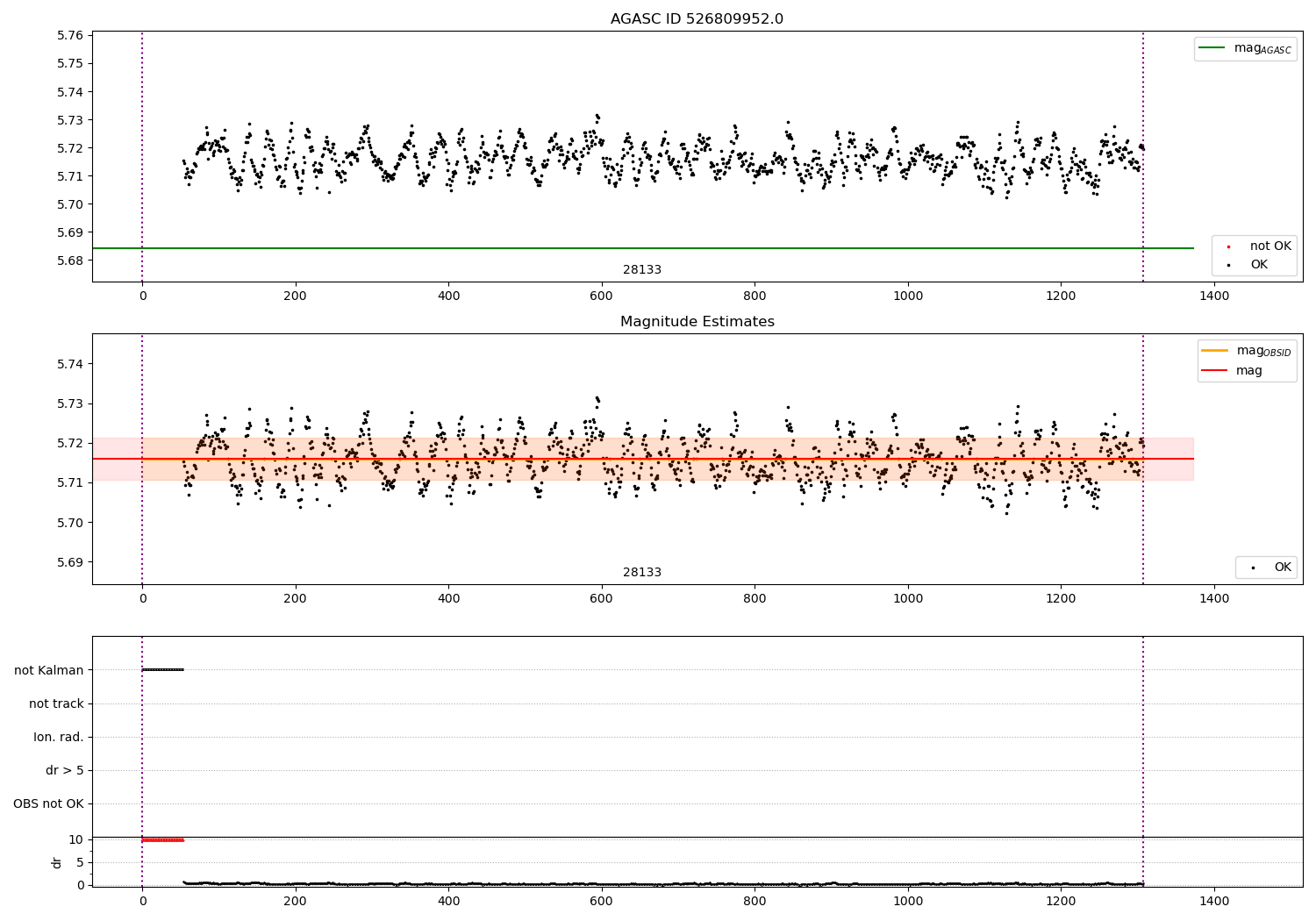Screen dimensions: 1316x921
Task: Click the orange line sample in the middle legend
Action: tap(1214, 350)
